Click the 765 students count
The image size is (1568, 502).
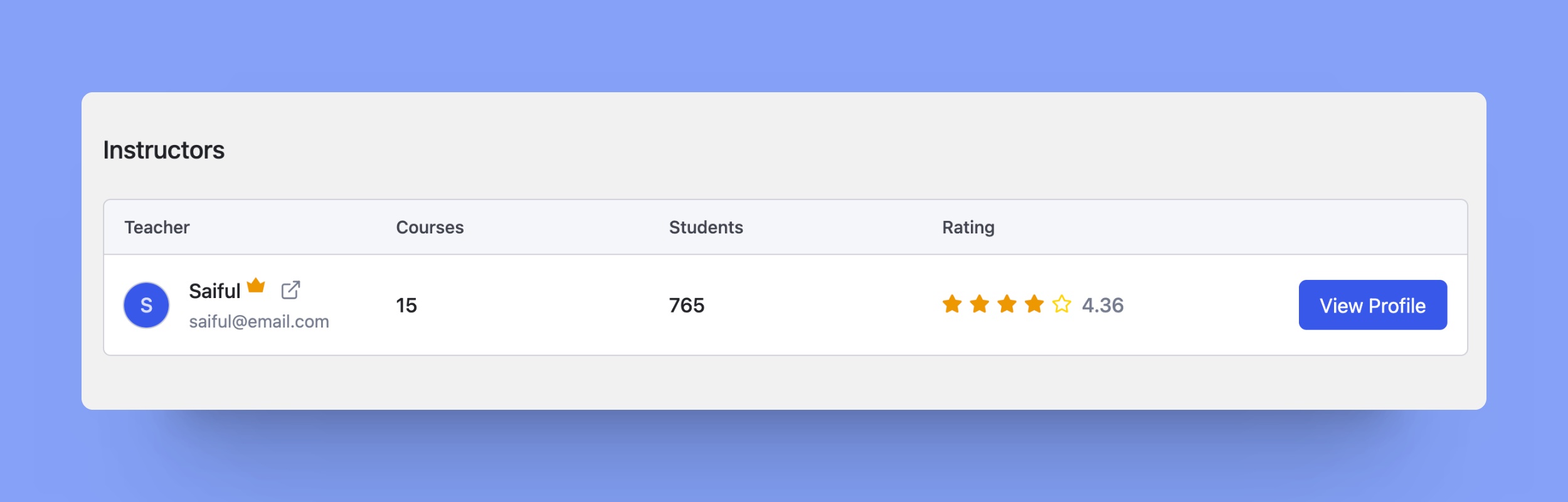[x=687, y=306]
